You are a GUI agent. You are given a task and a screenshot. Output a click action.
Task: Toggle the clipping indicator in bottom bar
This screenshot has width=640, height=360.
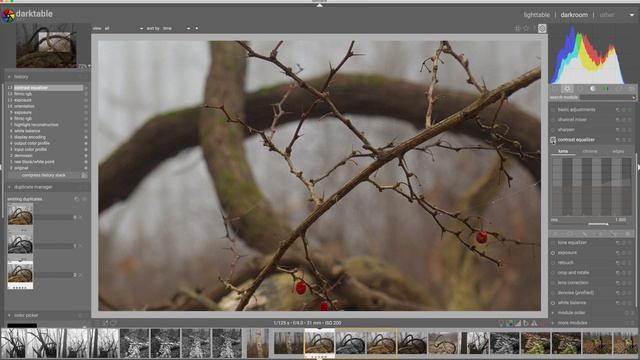pos(518,323)
